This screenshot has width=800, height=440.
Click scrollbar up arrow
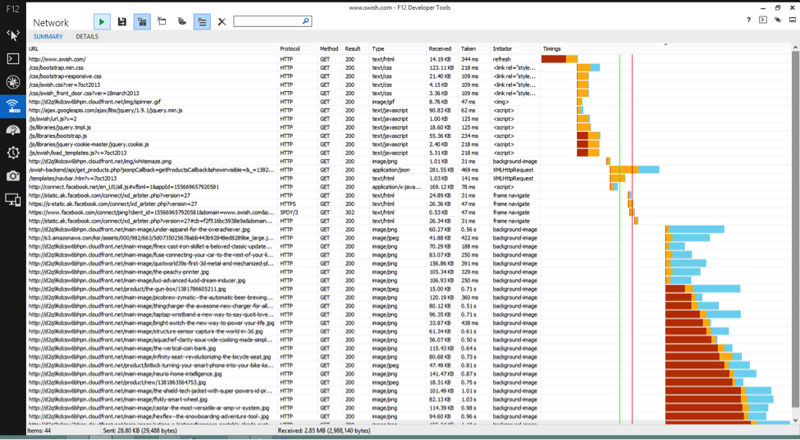click(x=795, y=48)
